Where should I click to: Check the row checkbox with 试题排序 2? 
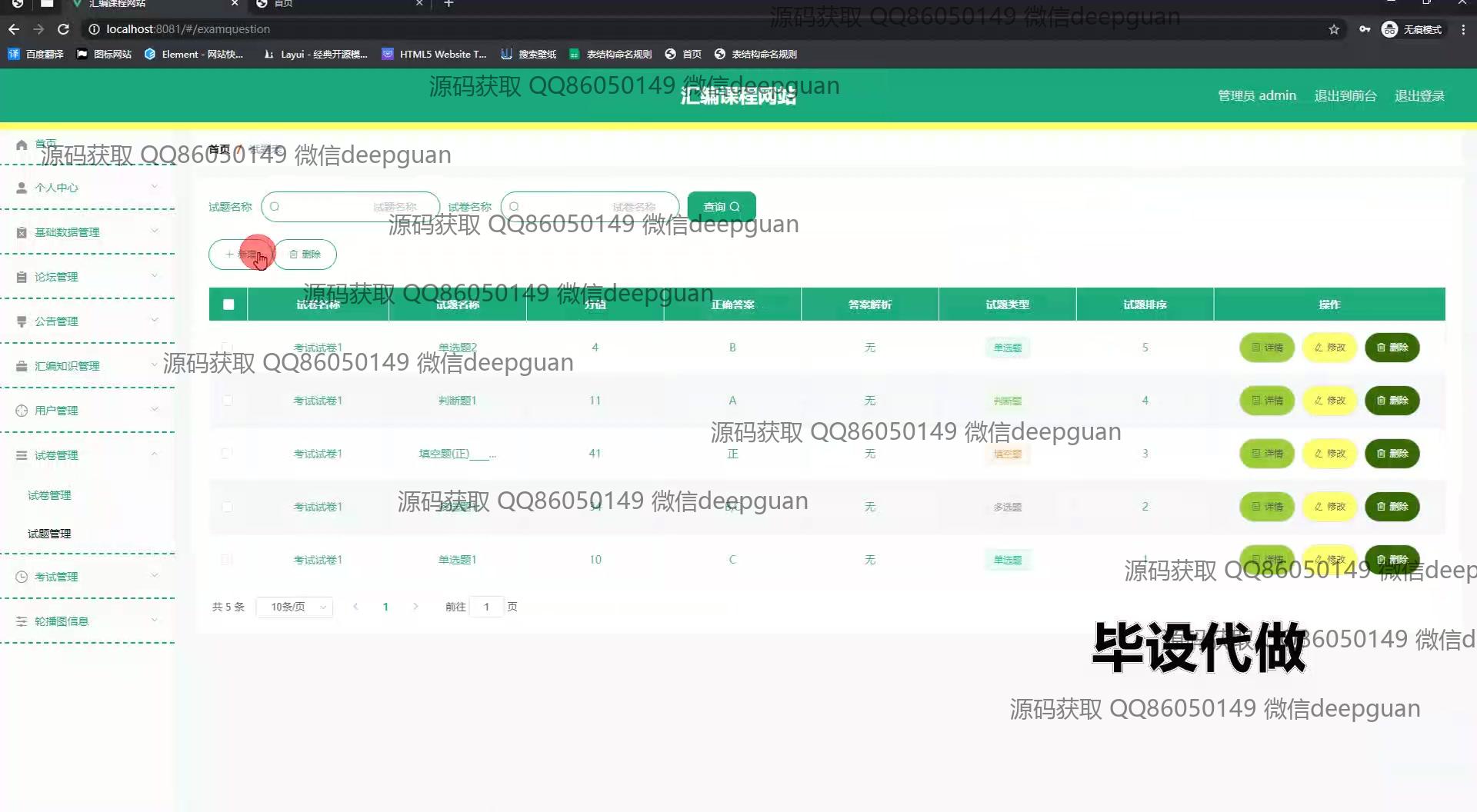(x=227, y=507)
